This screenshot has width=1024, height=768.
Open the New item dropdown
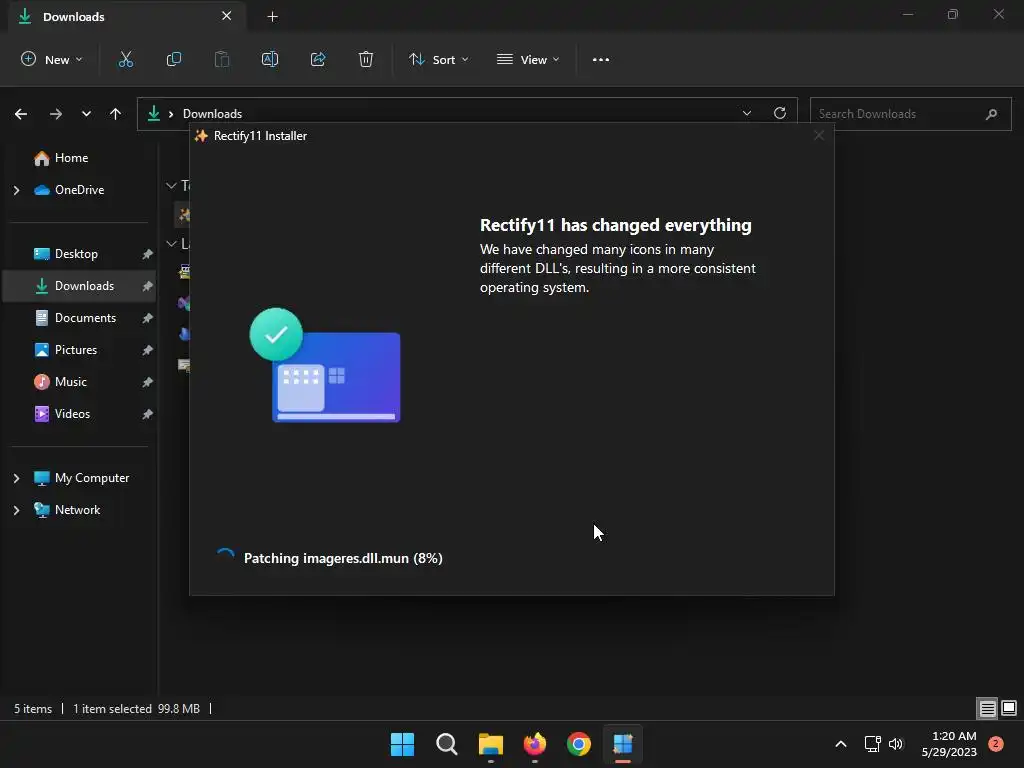point(52,59)
